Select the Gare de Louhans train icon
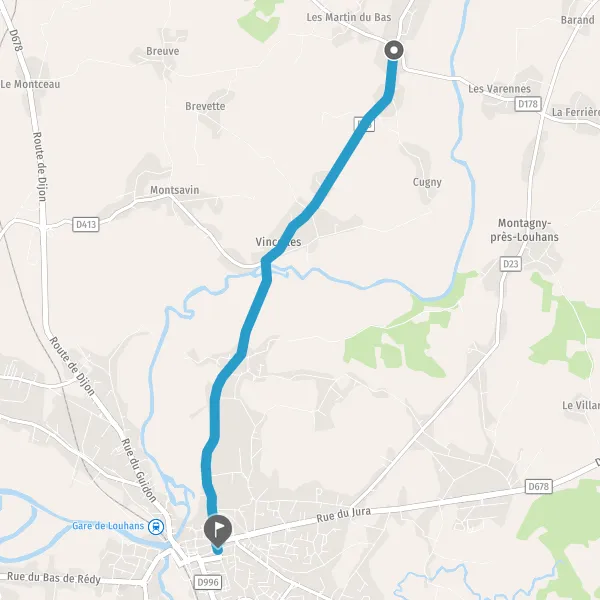 point(156,527)
